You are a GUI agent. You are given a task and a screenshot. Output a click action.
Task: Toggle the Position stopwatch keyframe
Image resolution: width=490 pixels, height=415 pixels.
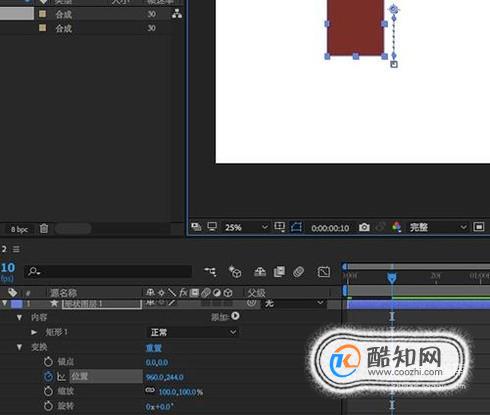click(48, 376)
